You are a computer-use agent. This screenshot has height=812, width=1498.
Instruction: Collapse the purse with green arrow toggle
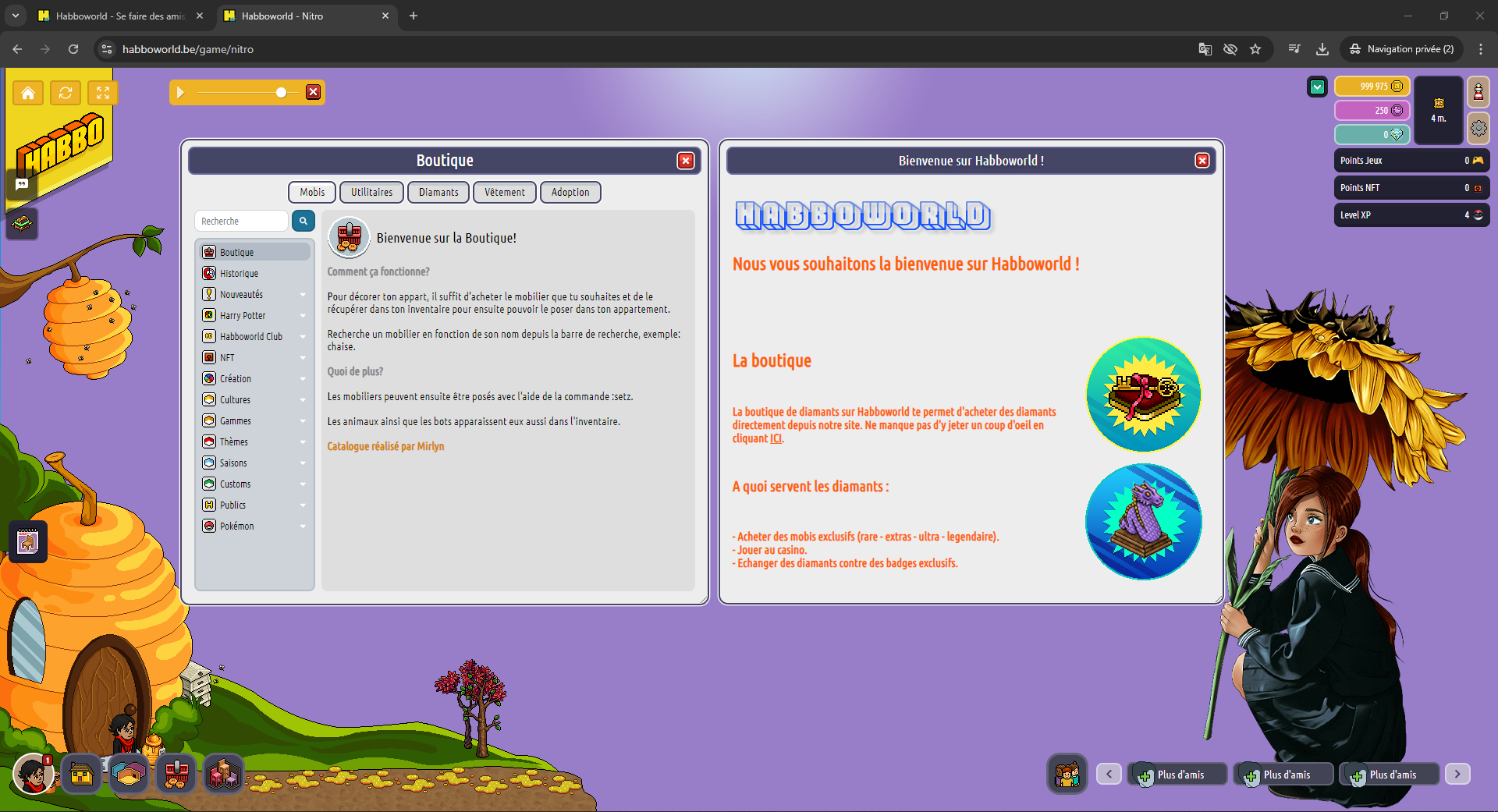coord(1317,87)
